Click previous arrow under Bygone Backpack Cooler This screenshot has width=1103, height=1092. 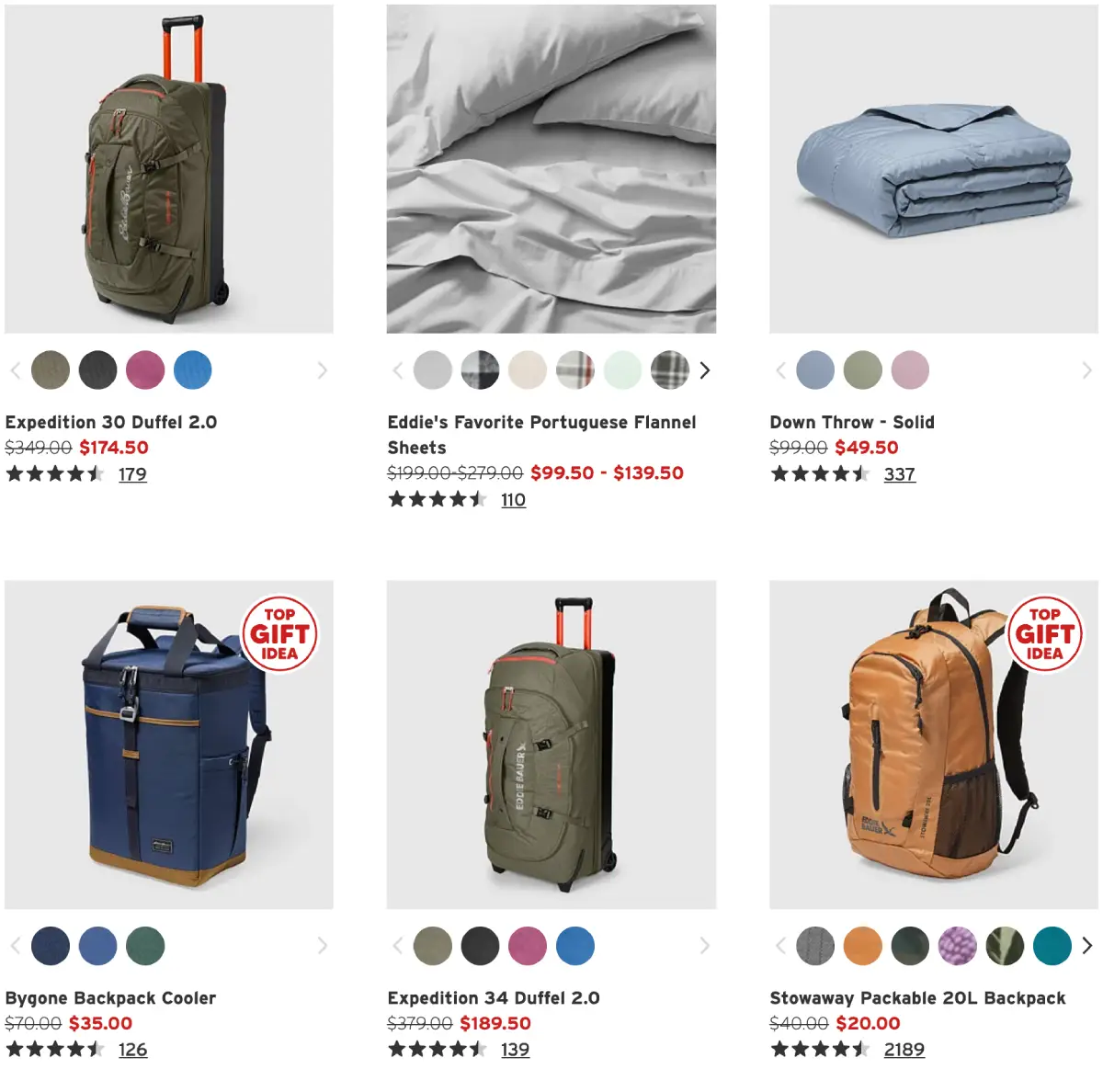[x=15, y=945]
